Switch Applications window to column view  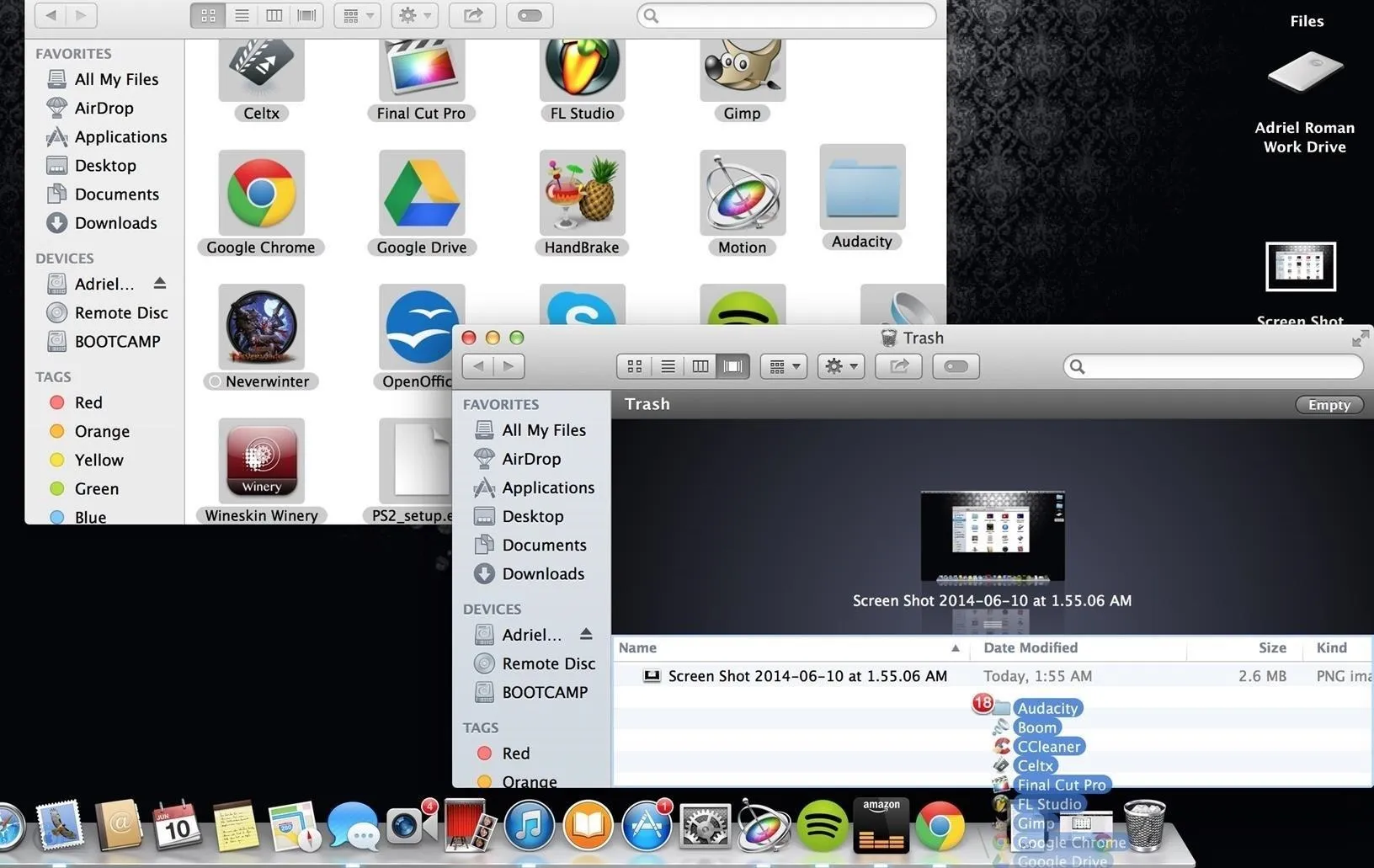click(x=274, y=15)
